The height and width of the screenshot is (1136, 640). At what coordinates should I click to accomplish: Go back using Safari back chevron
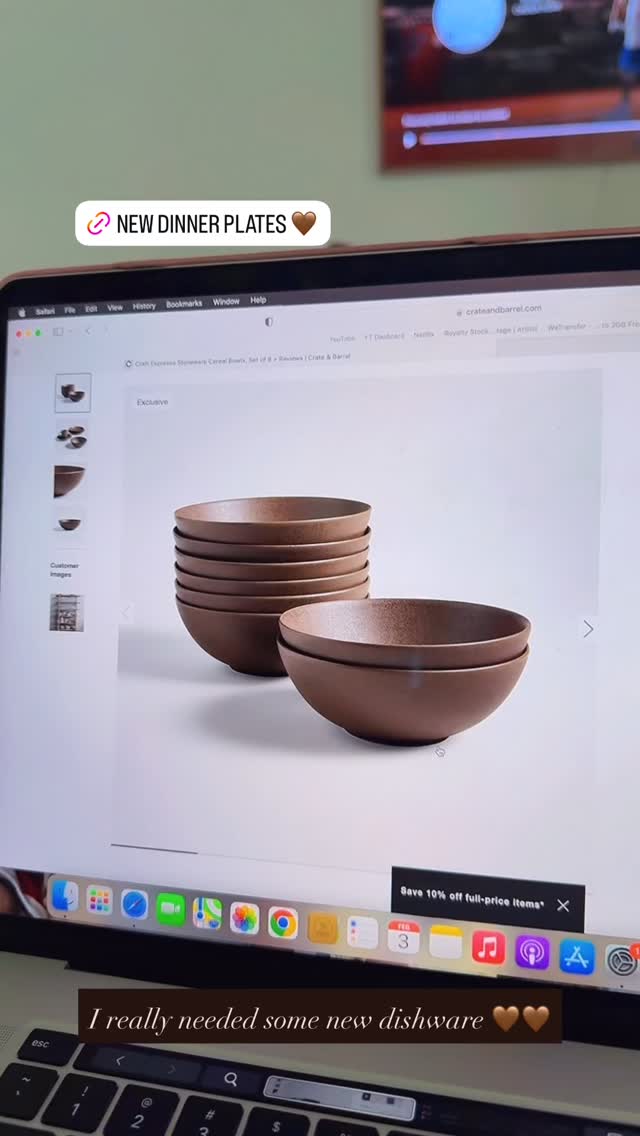87,331
